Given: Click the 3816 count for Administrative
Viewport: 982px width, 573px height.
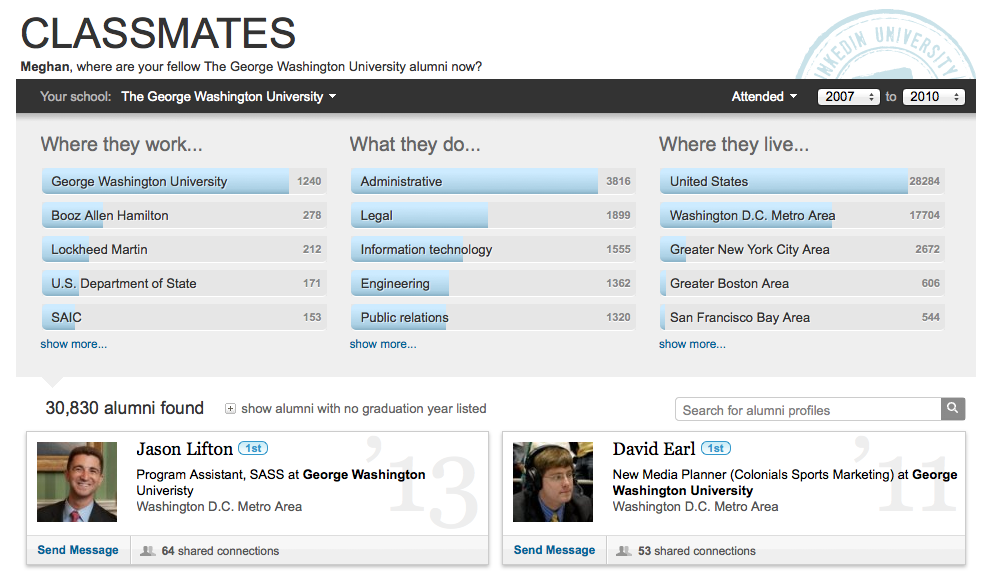Looking at the screenshot, I should 618,181.
